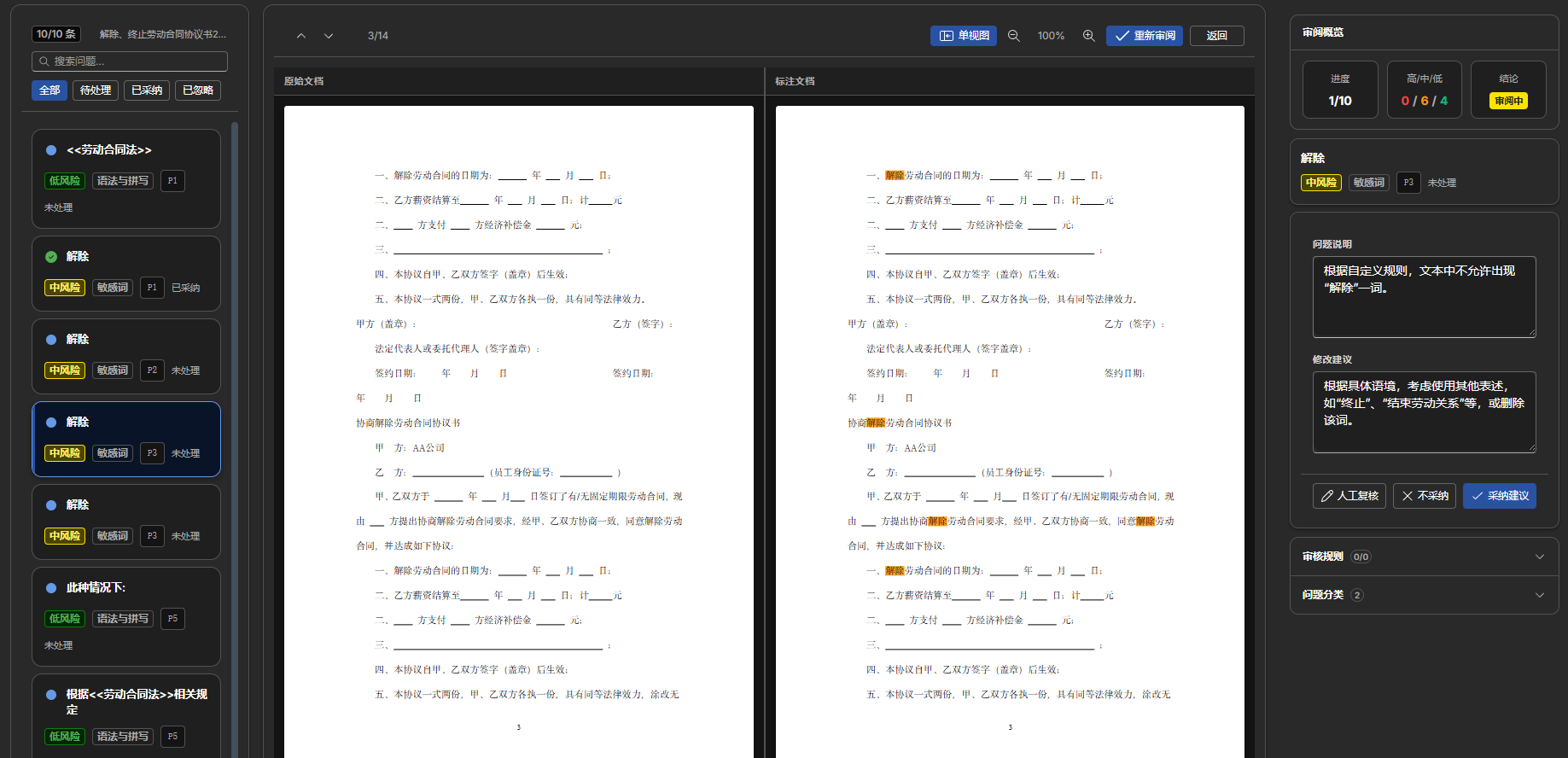1568x758 pixels.
Task: Click 中风险 tag in detail panel
Action: tap(1321, 183)
